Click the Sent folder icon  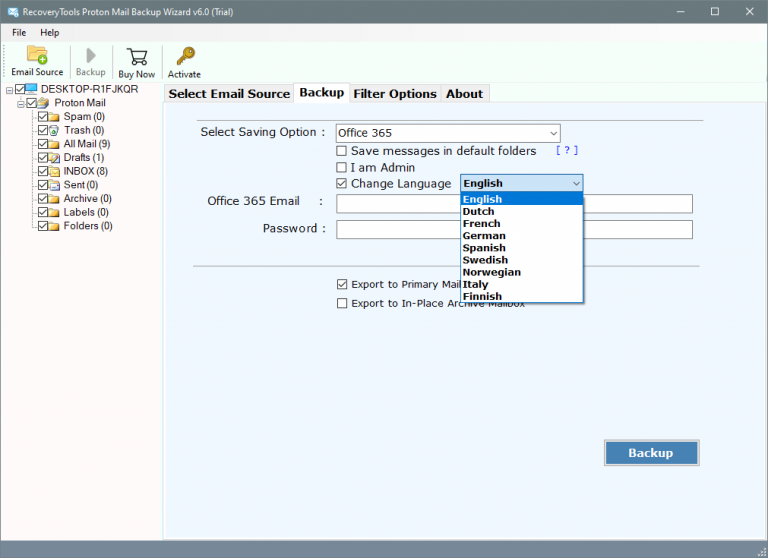point(54,185)
